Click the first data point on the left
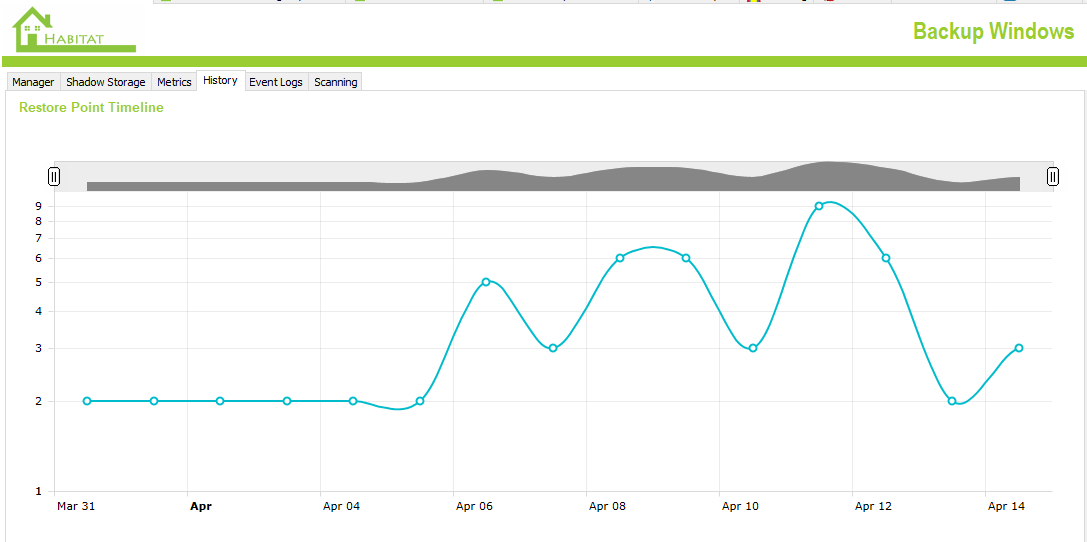Viewport: 1087px width, 542px height. [x=87, y=401]
